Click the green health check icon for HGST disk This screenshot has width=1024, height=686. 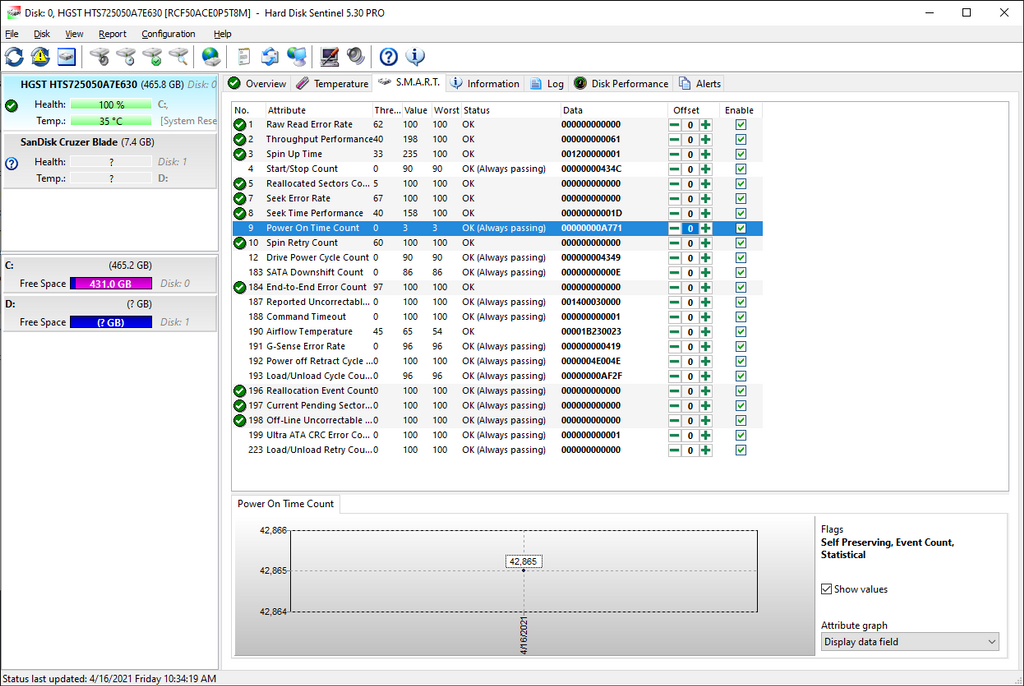[x=11, y=105]
